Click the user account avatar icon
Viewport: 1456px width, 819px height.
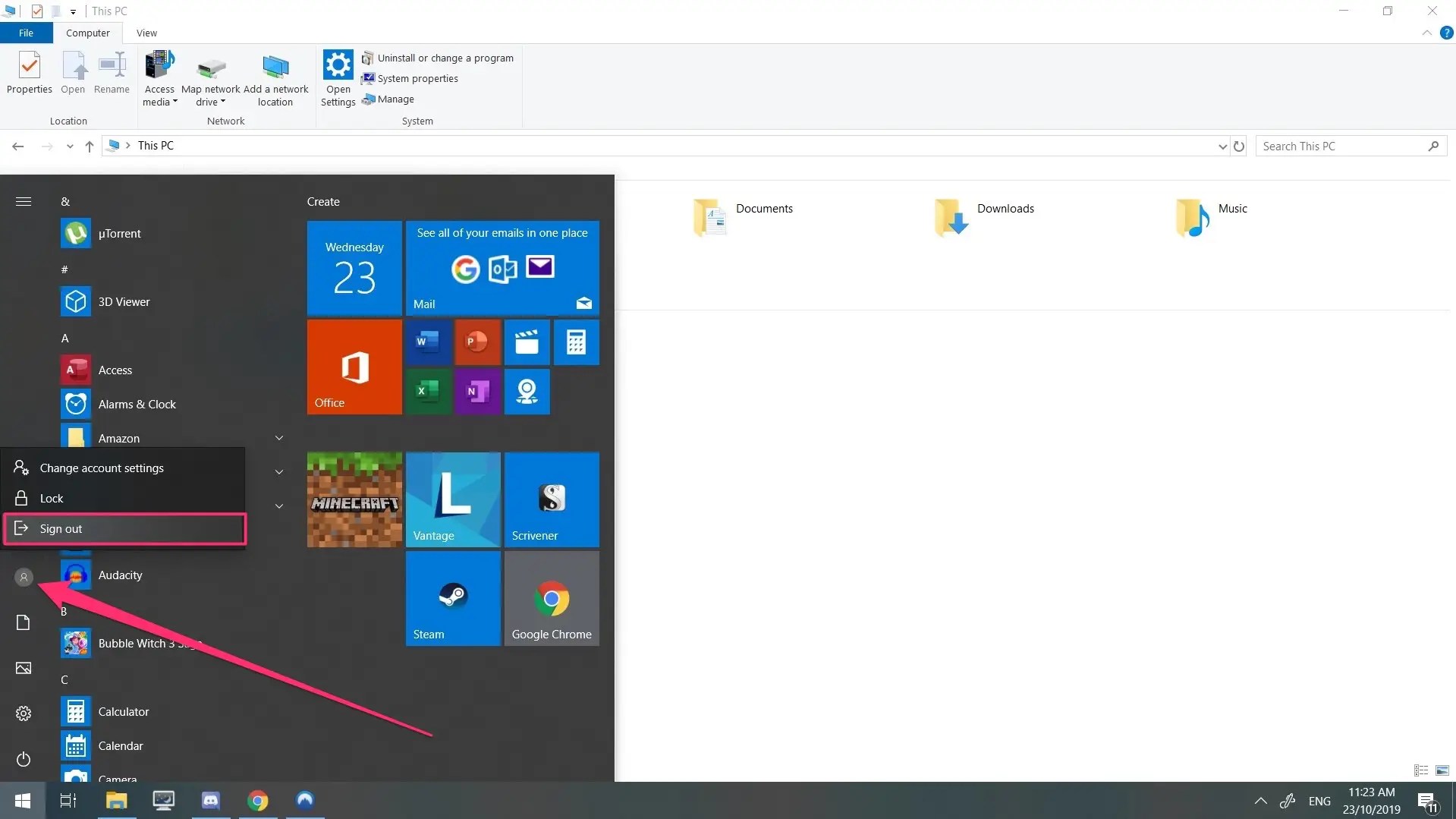coord(24,577)
